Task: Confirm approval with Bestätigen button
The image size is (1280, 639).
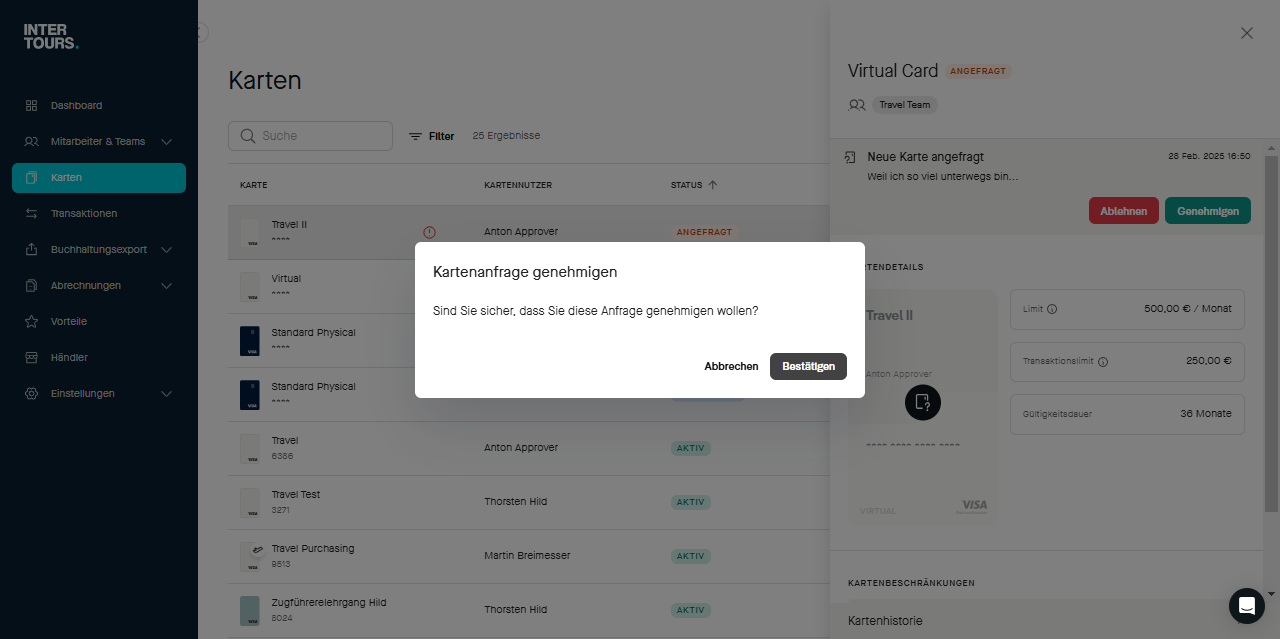Action: pyautogui.click(x=808, y=366)
